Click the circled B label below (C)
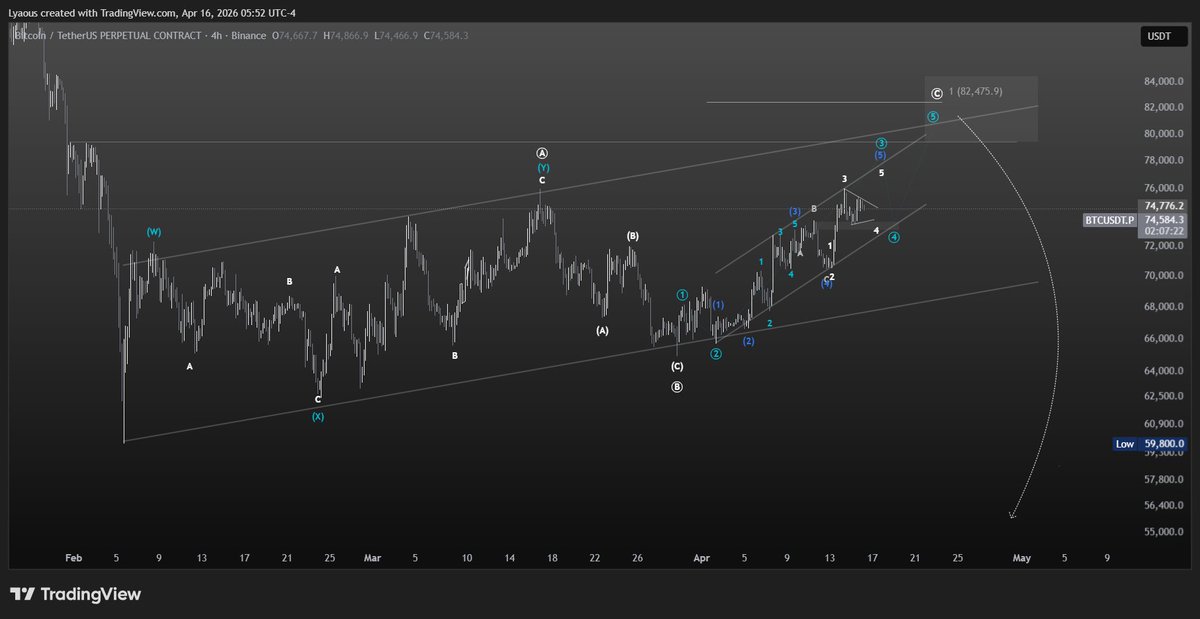Image resolution: width=1200 pixels, height=619 pixels. pyautogui.click(x=677, y=386)
